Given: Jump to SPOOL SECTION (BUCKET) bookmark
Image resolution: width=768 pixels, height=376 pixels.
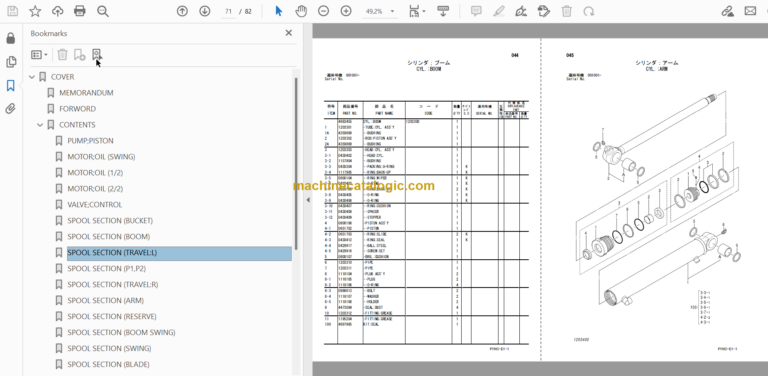Looking at the screenshot, I should [x=110, y=221].
